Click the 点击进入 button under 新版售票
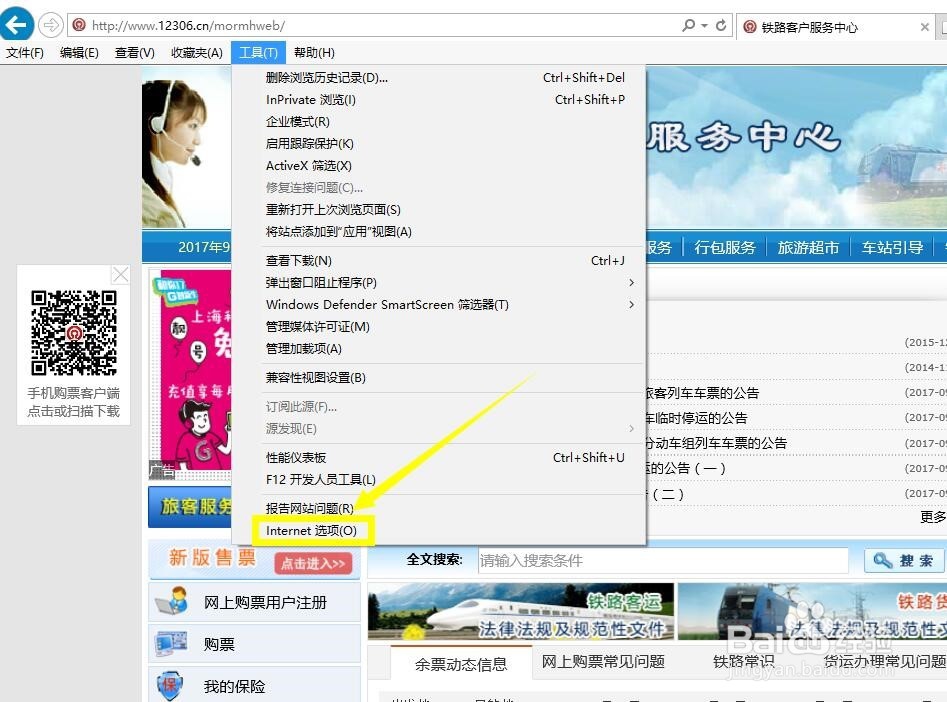This screenshot has width=947, height=702. (x=311, y=562)
